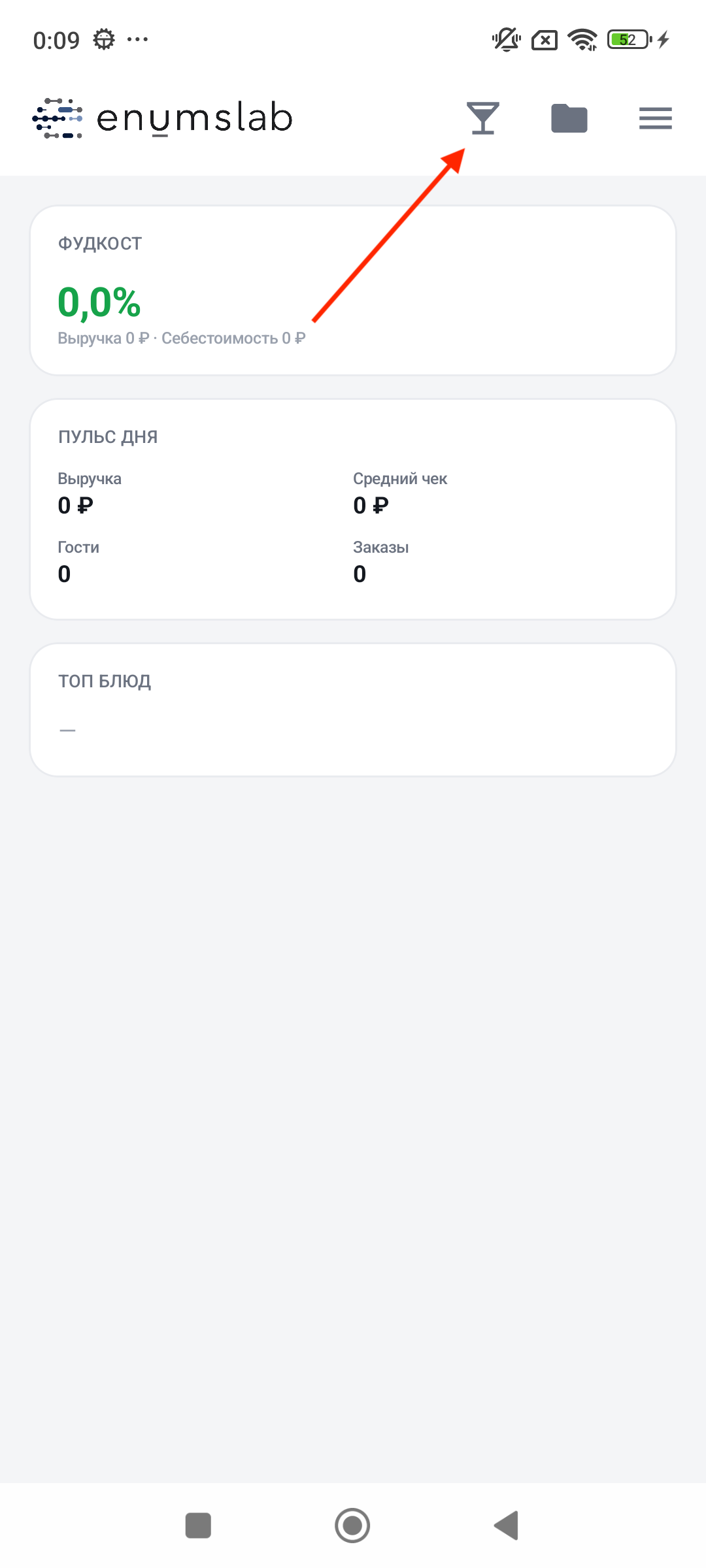Open the ПУЛЬС ДНЯ card
Image resolution: width=706 pixels, height=1568 pixels.
tap(353, 510)
